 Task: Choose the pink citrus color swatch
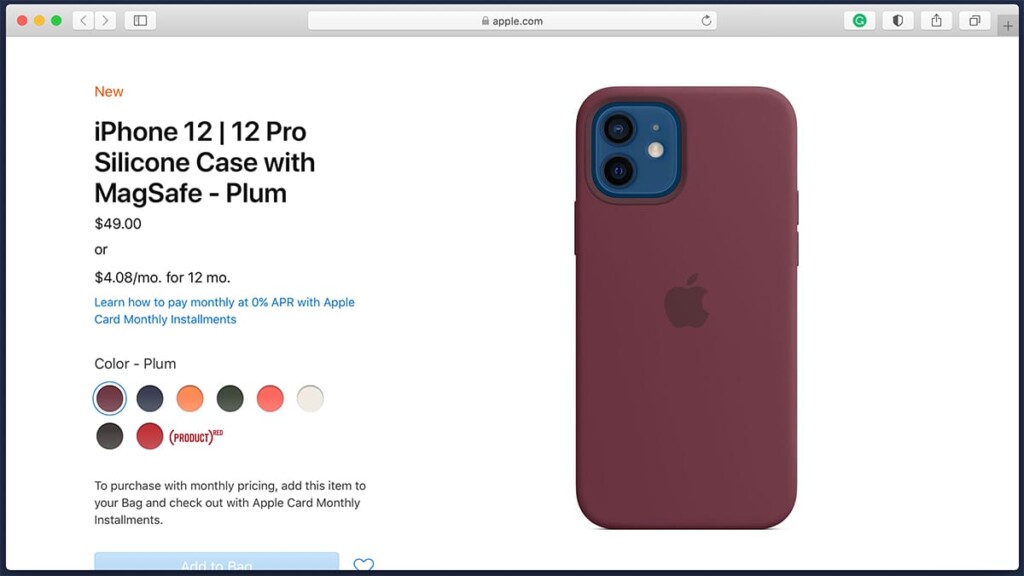click(x=270, y=398)
